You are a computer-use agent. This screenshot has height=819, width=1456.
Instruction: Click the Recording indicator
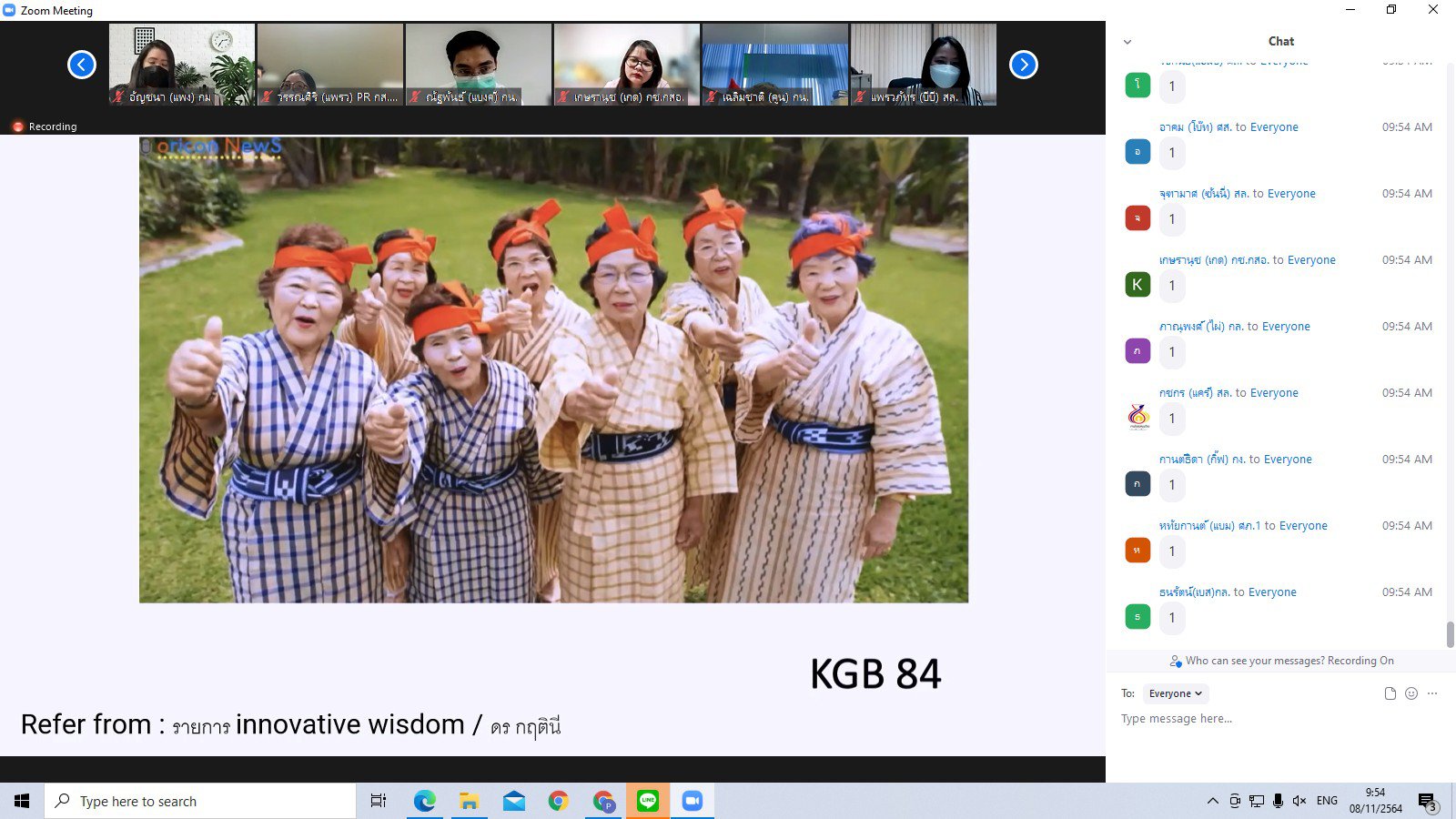[45, 126]
